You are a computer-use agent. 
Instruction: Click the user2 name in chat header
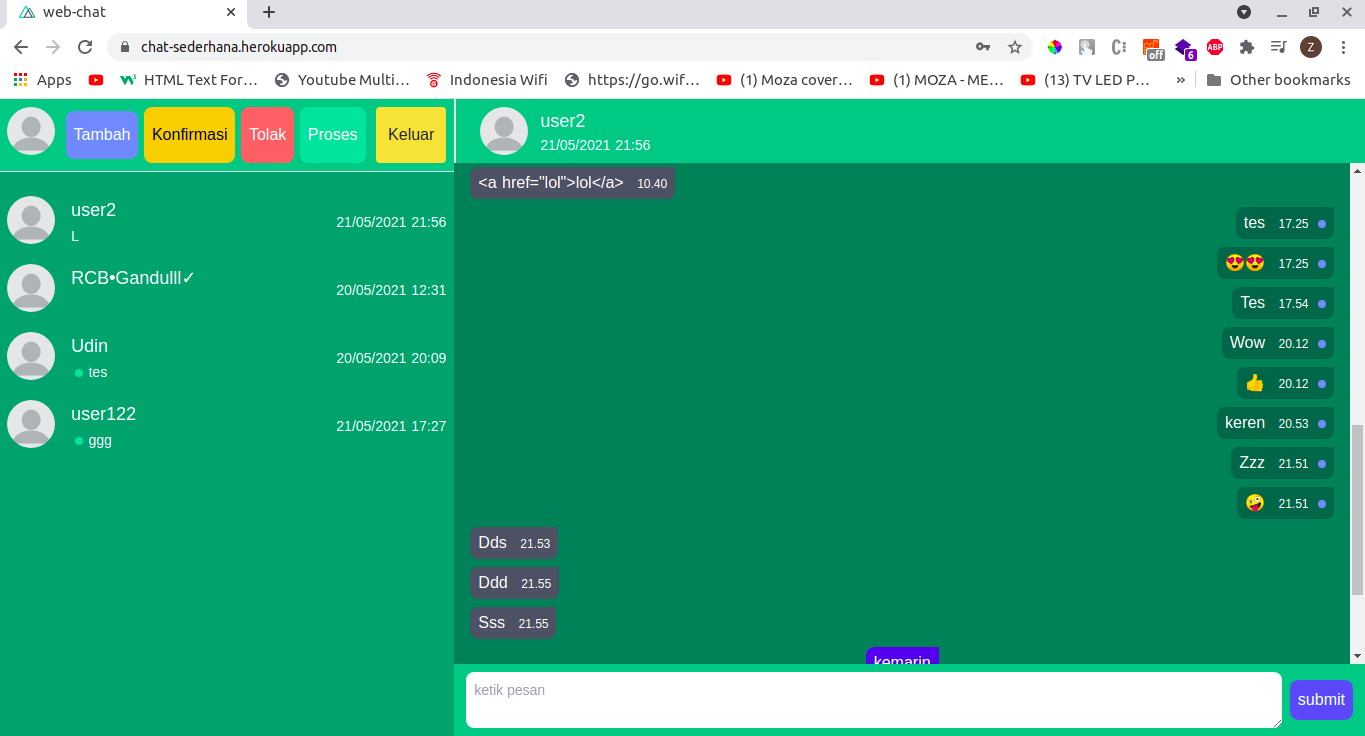(563, 121)
